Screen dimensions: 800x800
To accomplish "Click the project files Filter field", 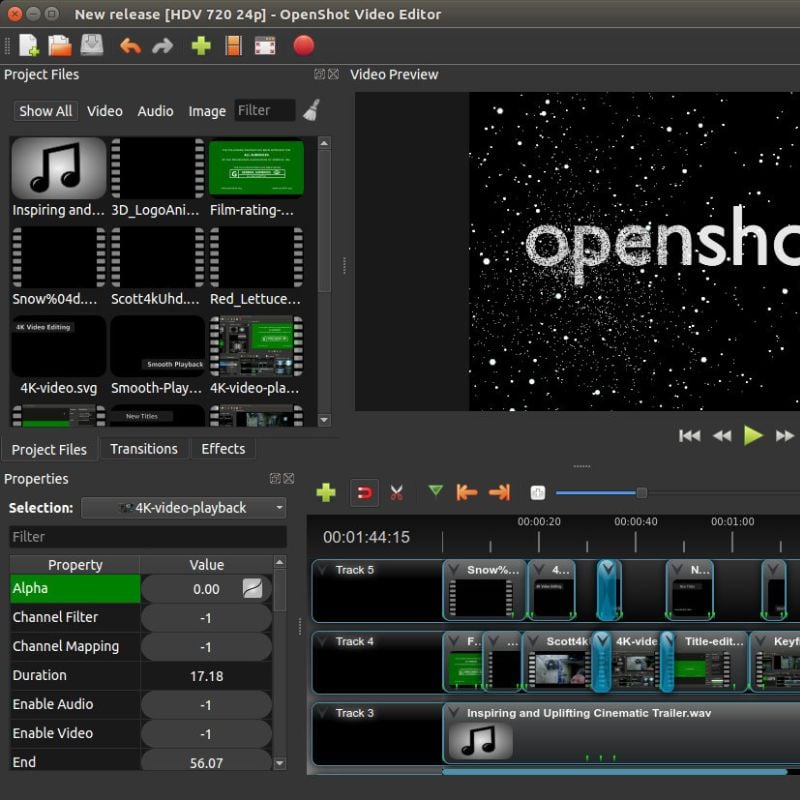I will [x=265, y=110].
